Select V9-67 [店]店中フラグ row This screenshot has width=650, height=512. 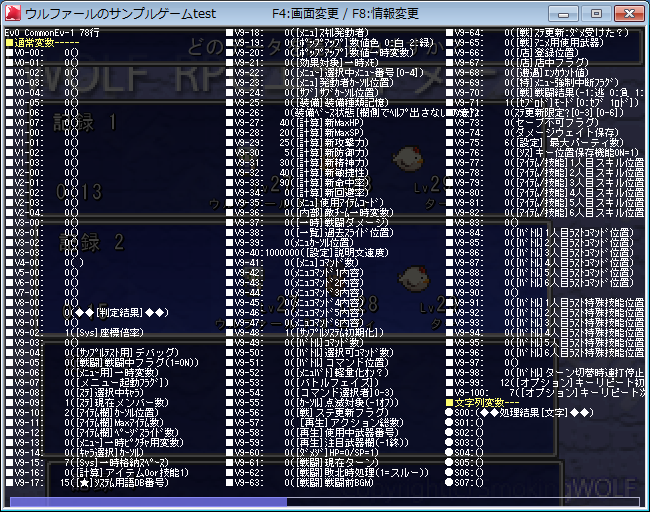pyautogui.click(x=518, y=62)
